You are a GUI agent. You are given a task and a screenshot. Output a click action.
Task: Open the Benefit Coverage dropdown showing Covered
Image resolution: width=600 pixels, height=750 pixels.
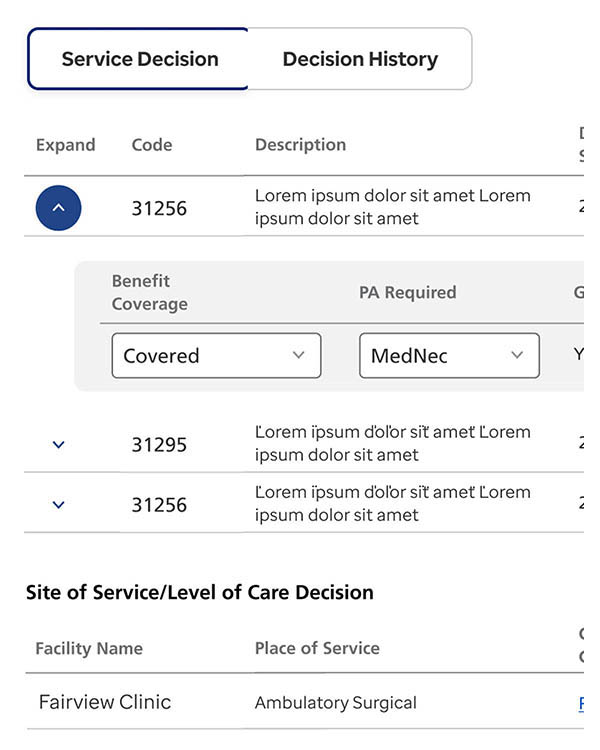[x=216, y=356]
